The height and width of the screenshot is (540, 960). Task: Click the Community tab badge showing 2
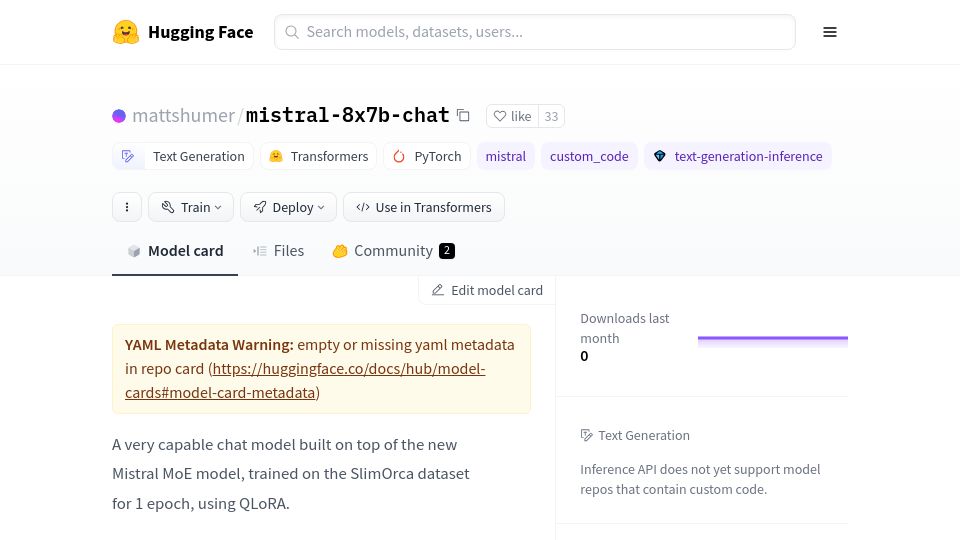coord(447,251)
